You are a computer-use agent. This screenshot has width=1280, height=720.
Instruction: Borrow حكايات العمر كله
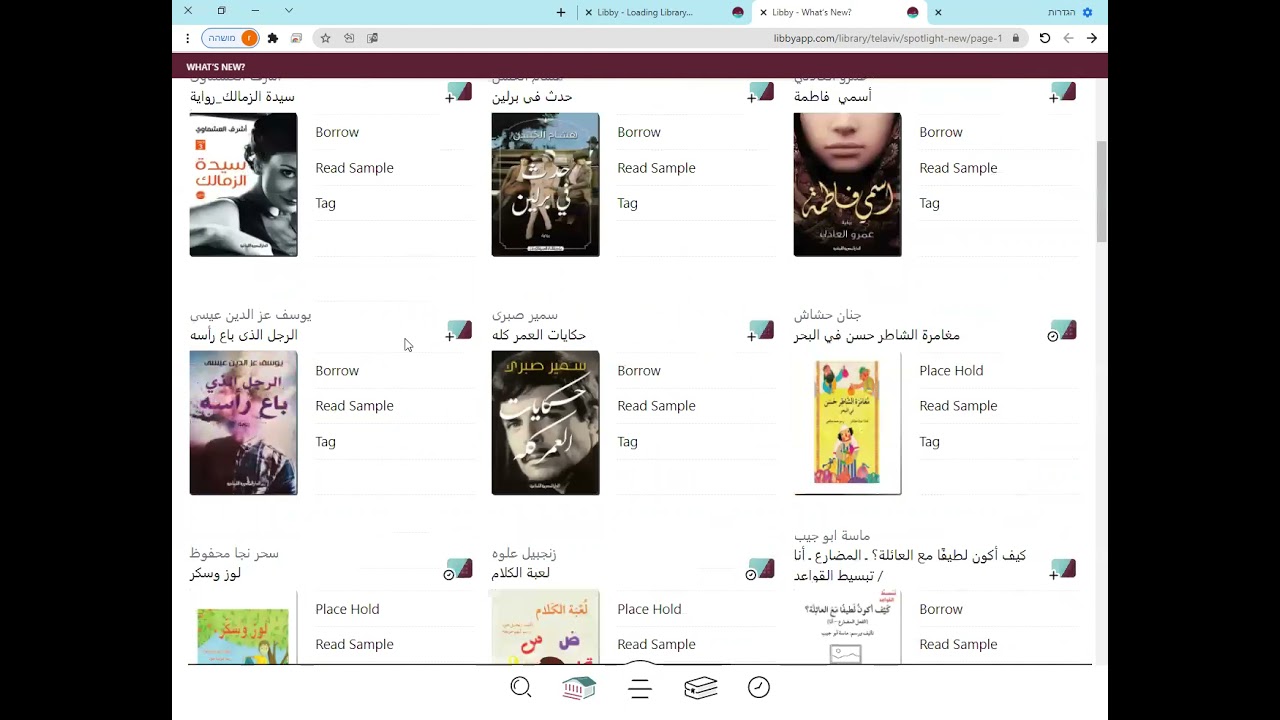[639, 370]
